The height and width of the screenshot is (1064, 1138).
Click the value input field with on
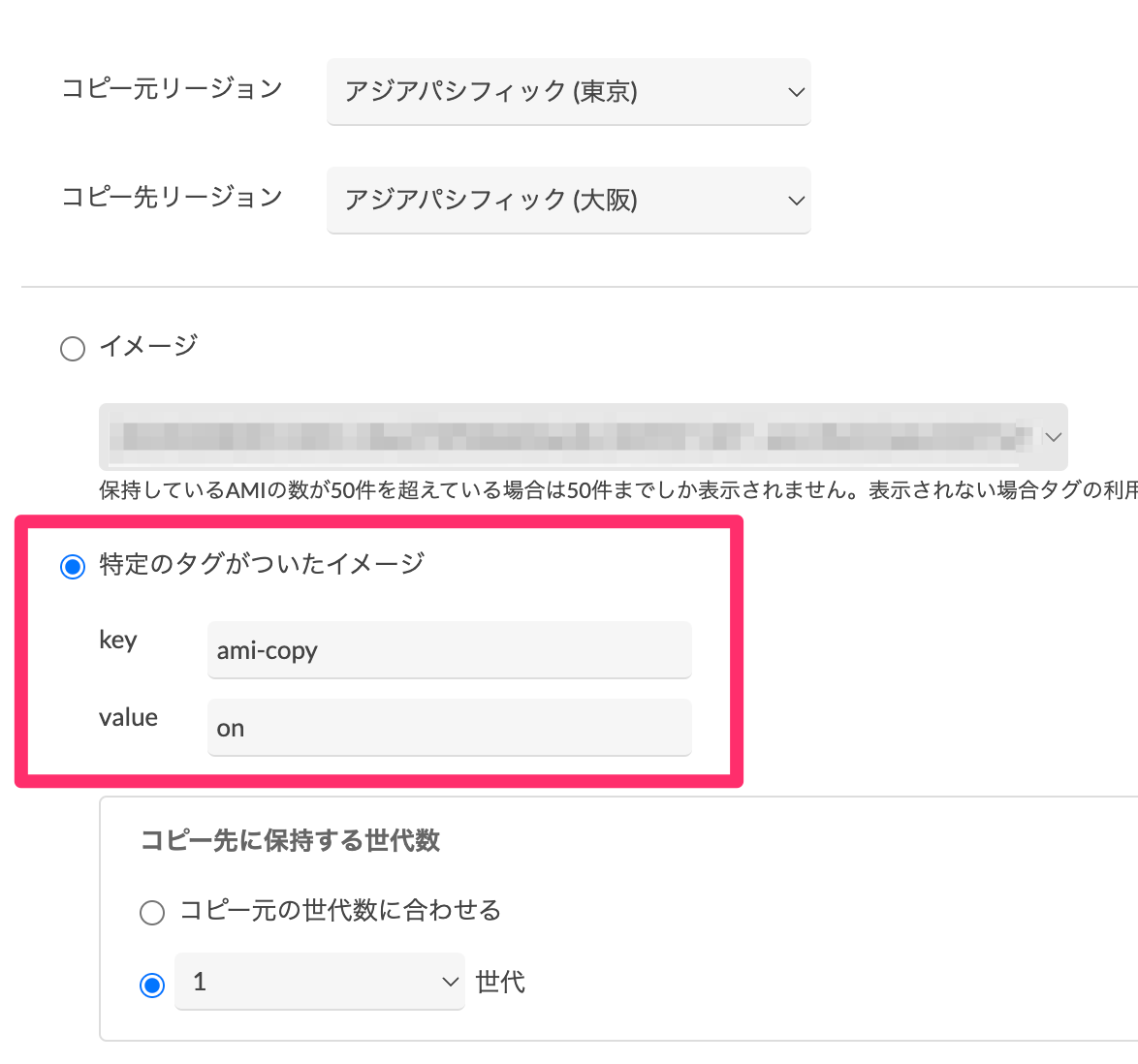449,727
